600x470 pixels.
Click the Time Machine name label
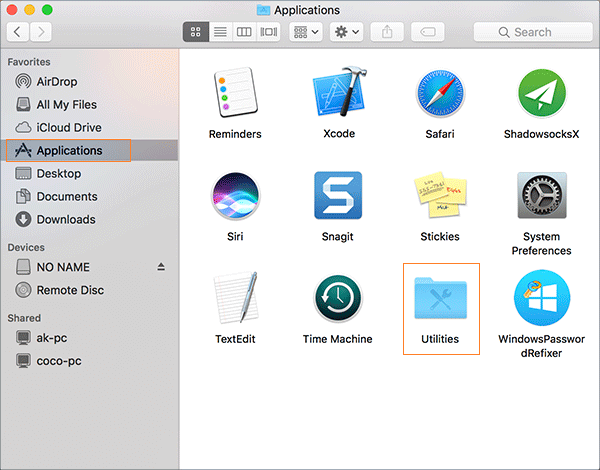pyautogui.click(x=338, y=339)
